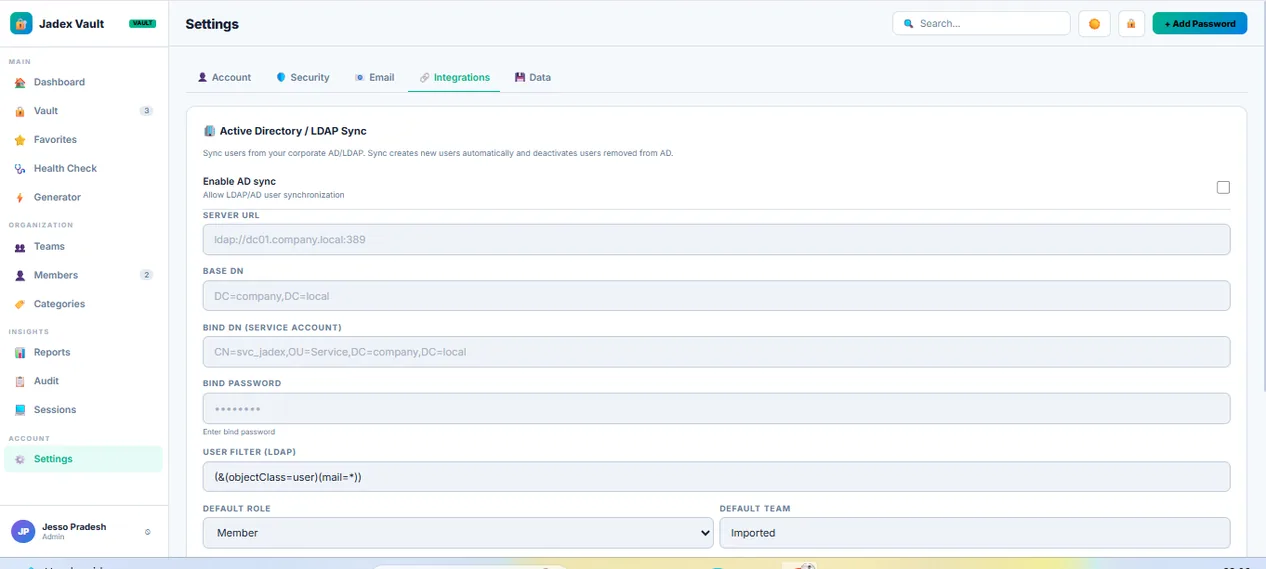Open the Email settings tab
Screen dimensions: 1266x569
[x=375, y=77]
